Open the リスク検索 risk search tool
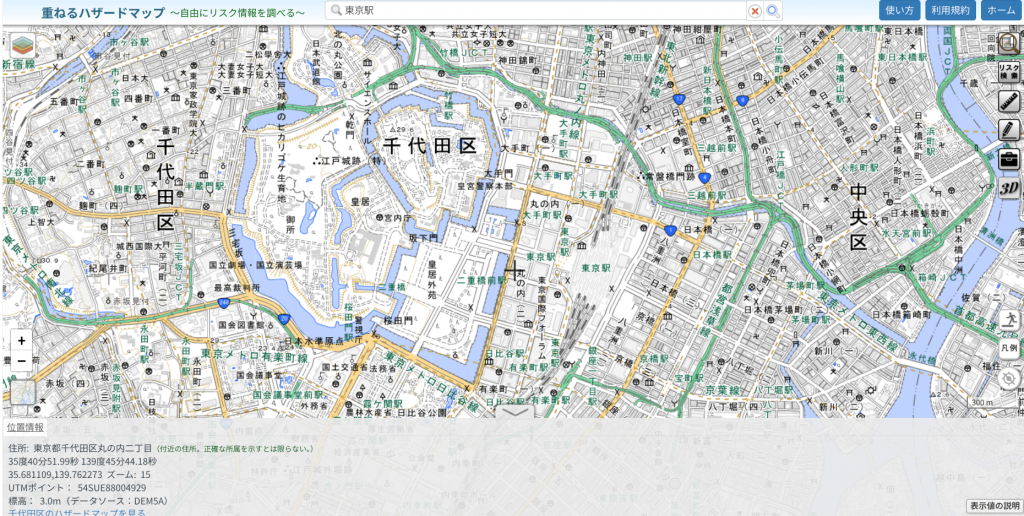 point(1008,72)
